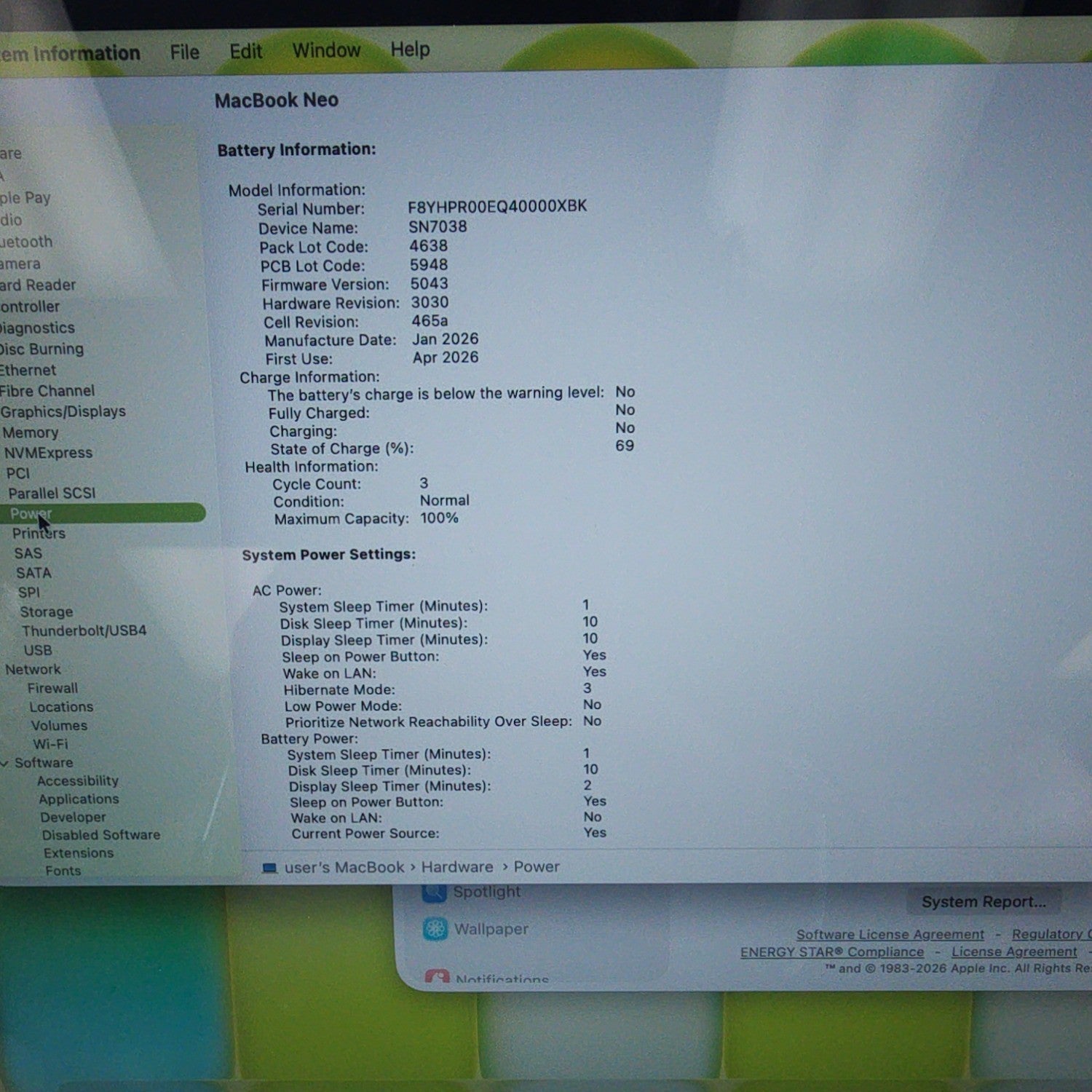1092x1092 pixels.
Task: Select Disabled Software in the sidebar
Action: pos(100,835)
